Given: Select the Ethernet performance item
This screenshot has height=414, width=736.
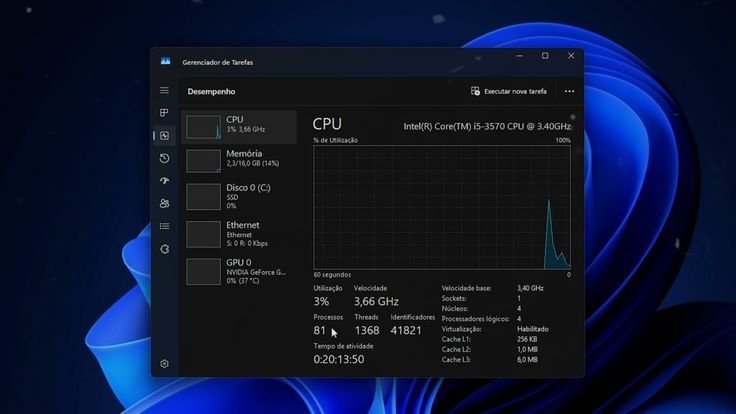Looking at the screenshot, I should [x=239, y=234].
